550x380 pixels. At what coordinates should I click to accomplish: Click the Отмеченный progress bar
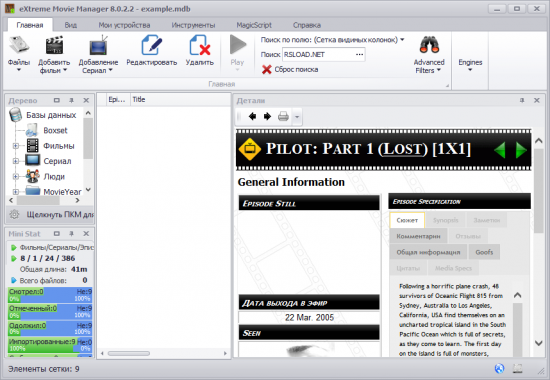(x=50, y=312)
